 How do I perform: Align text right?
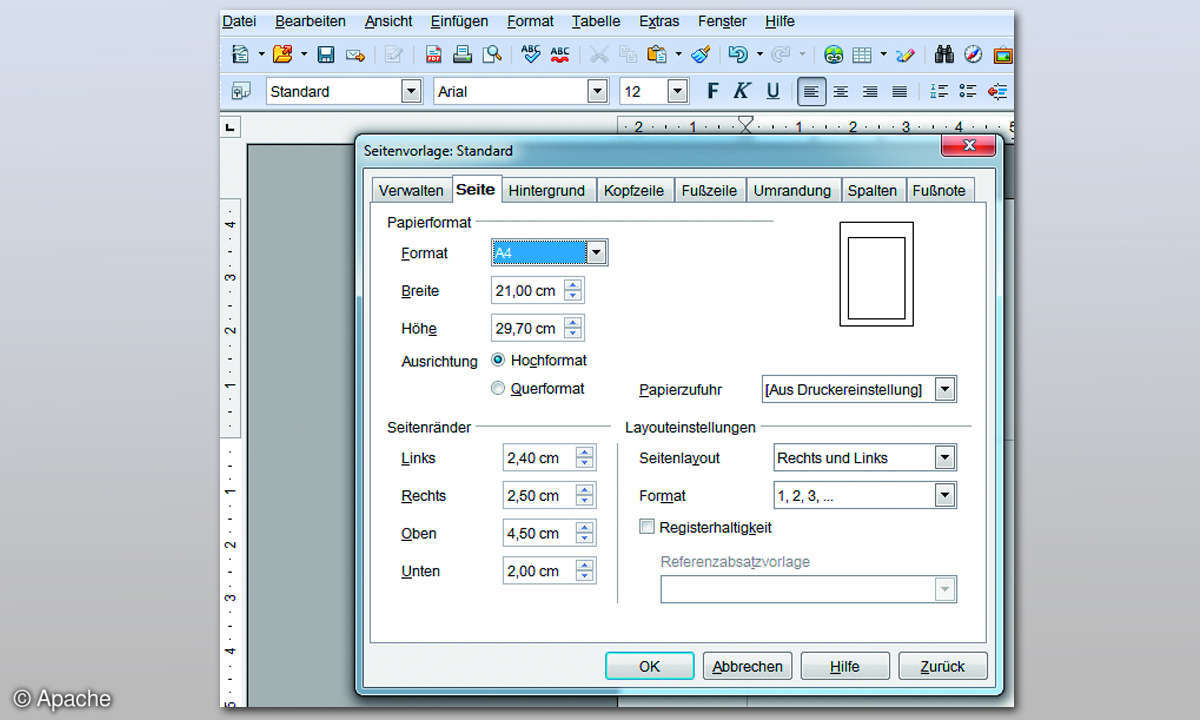[x=870, y=91]
